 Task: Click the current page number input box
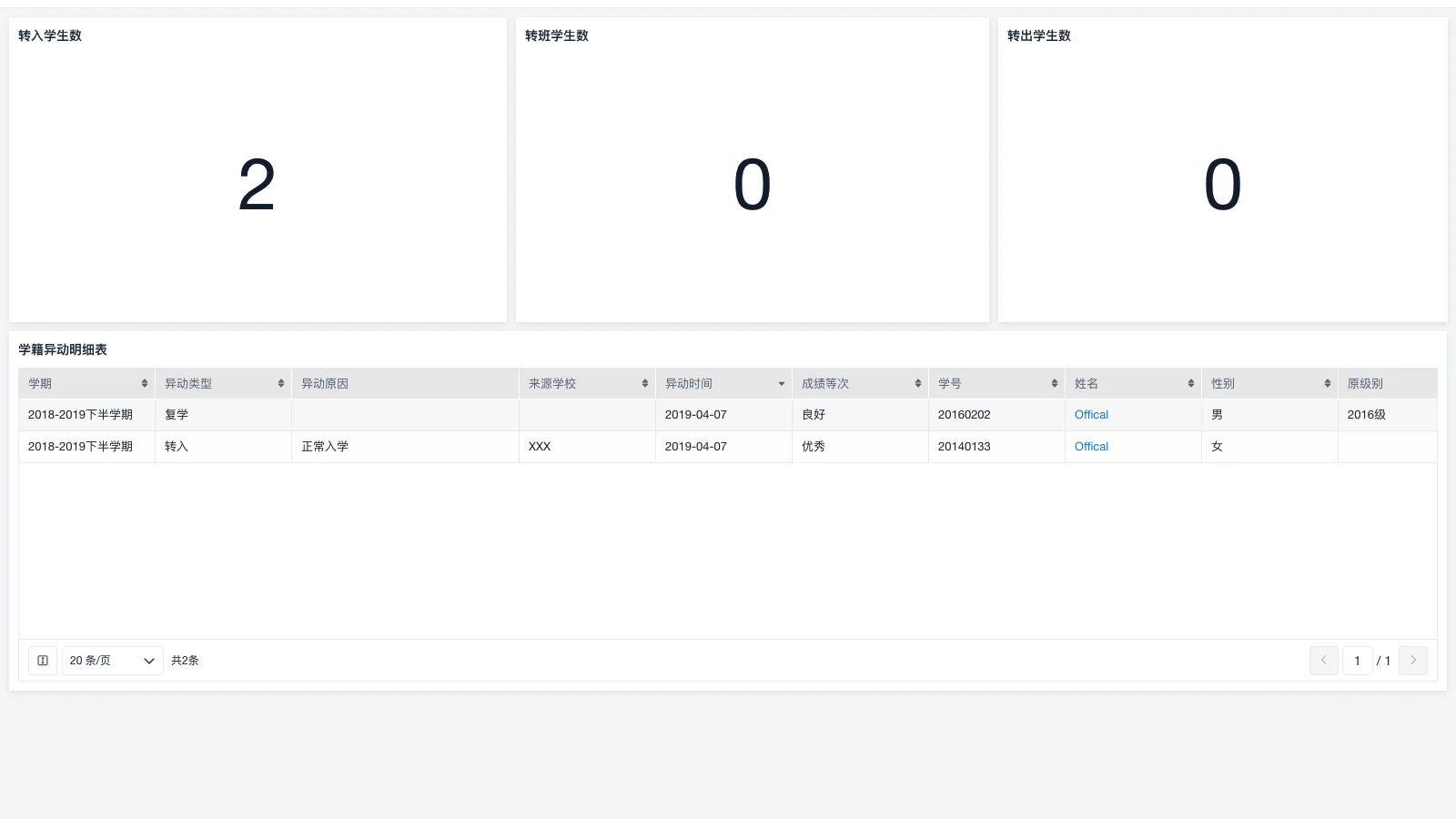(x=1357, y=661)
